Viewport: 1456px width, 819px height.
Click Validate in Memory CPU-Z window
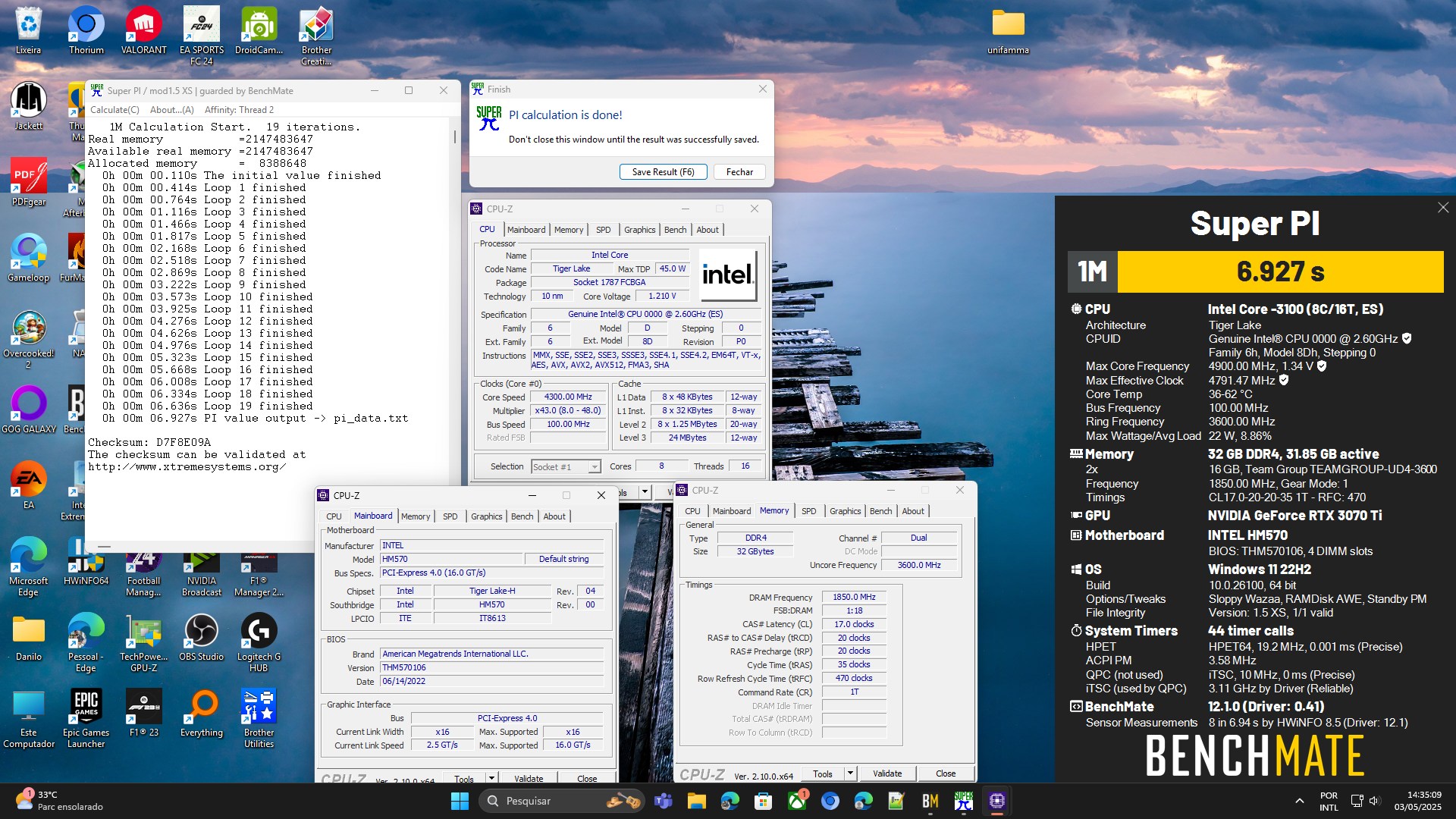click(887, 773)
